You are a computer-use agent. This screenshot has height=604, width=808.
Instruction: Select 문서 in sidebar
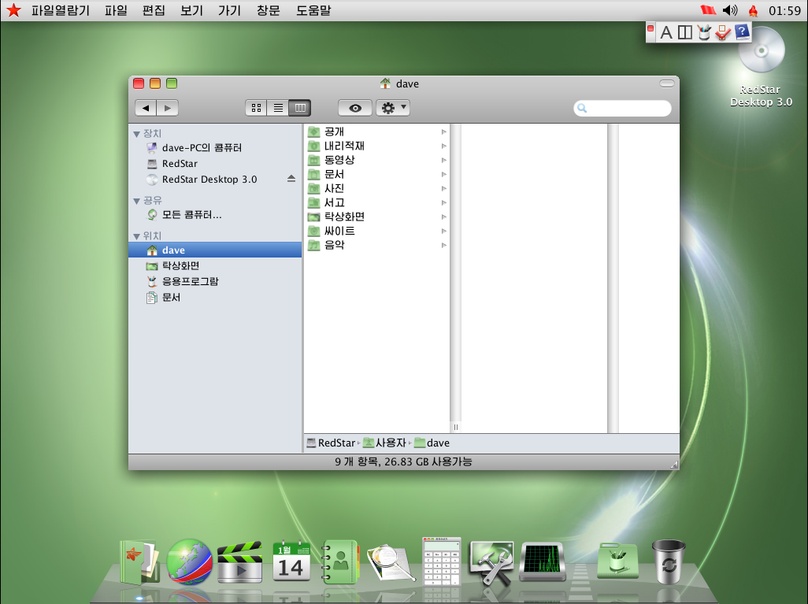point(215,297)
